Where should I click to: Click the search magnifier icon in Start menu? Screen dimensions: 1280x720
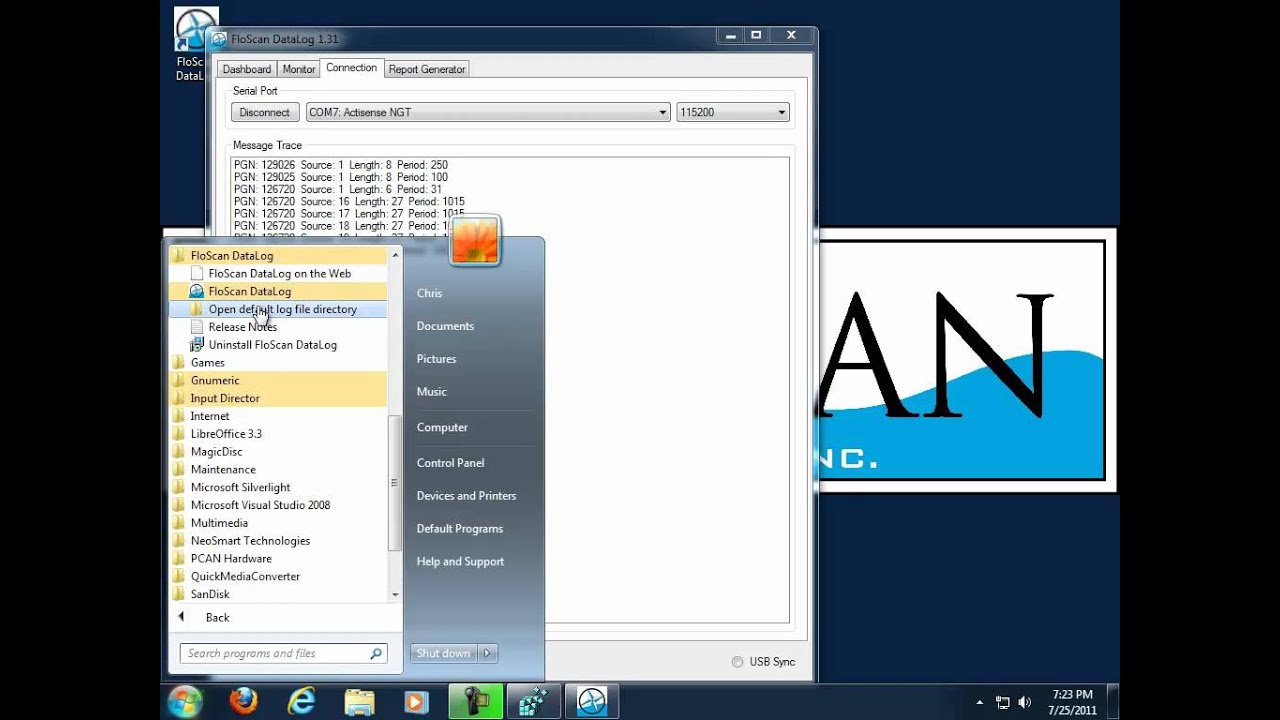point(376,654)
